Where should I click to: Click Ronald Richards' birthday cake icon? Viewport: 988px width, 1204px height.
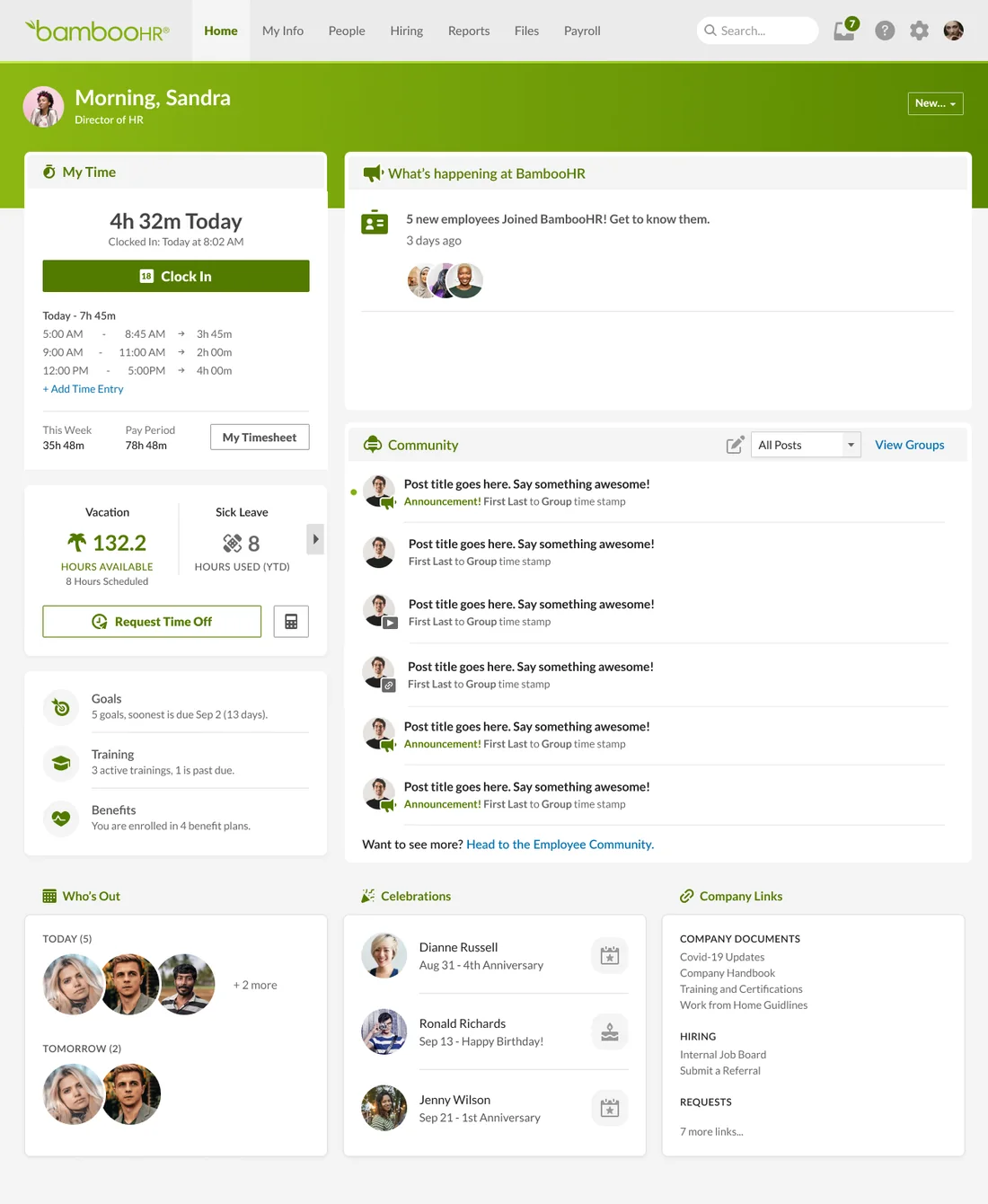[x=610, y=1032]
